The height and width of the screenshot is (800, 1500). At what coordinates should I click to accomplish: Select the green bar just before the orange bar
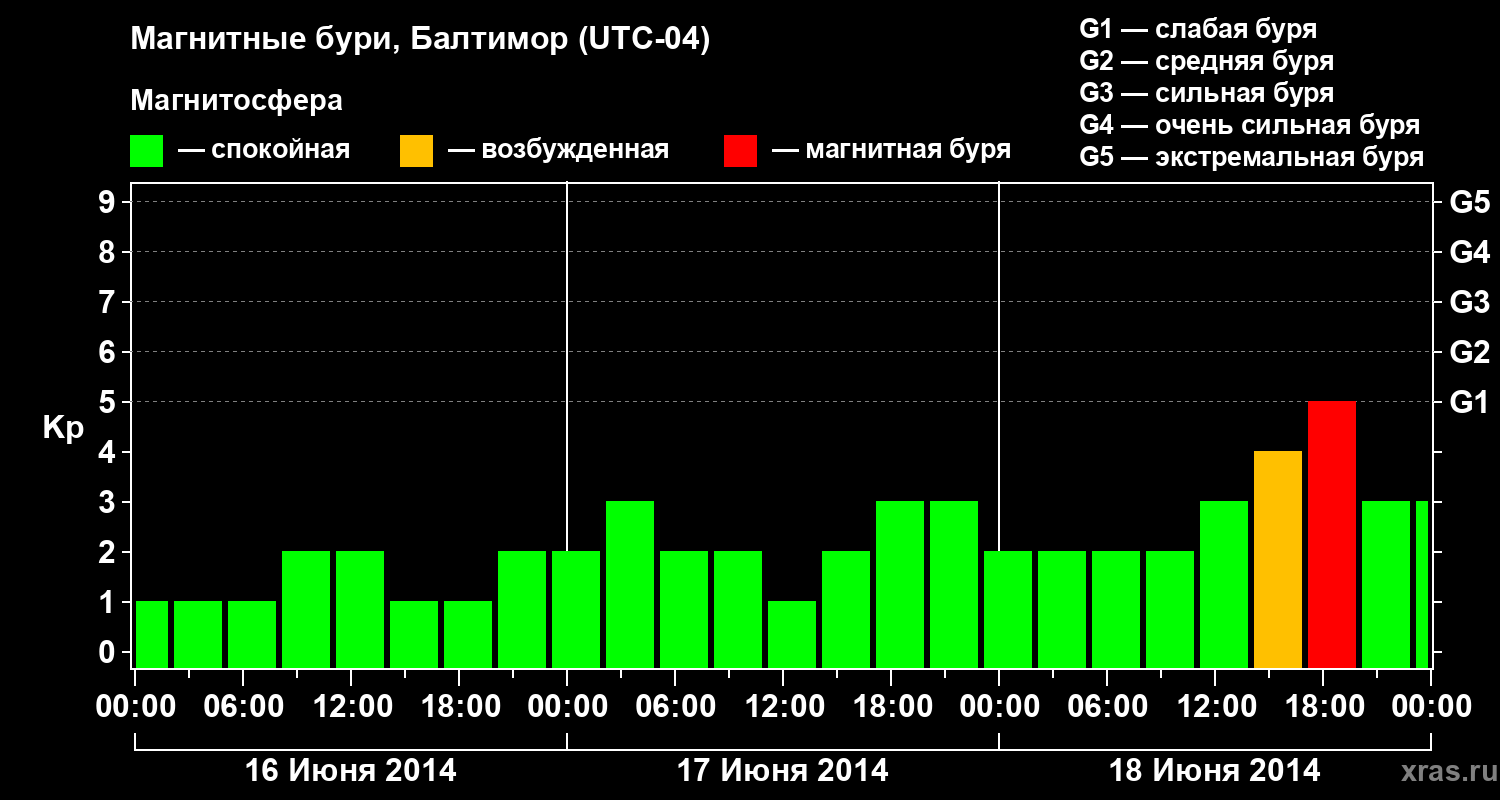[1224, 585]
